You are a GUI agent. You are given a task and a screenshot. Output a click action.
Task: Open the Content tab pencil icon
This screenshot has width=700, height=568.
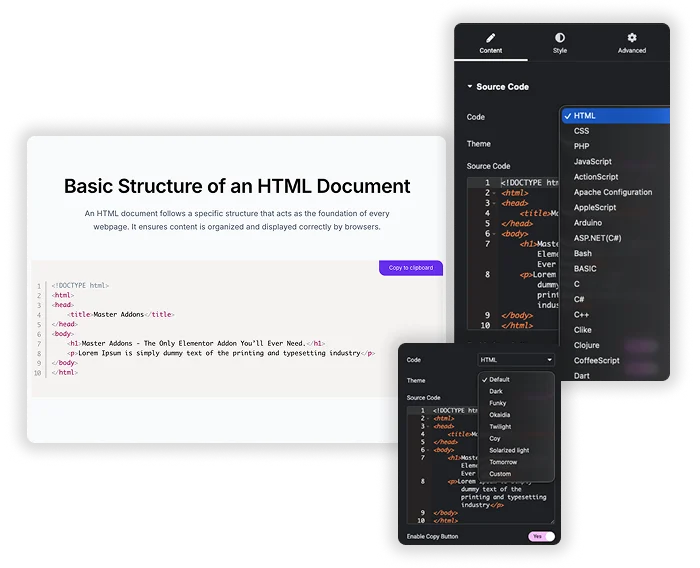tap(491, 38)
